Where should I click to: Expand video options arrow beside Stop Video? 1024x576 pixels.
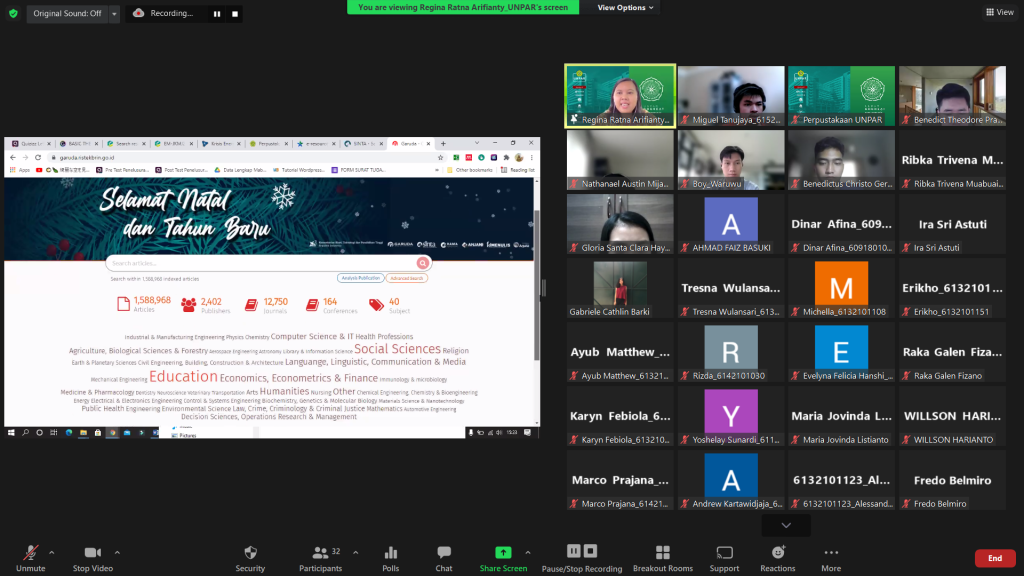(x=117, y=552)
